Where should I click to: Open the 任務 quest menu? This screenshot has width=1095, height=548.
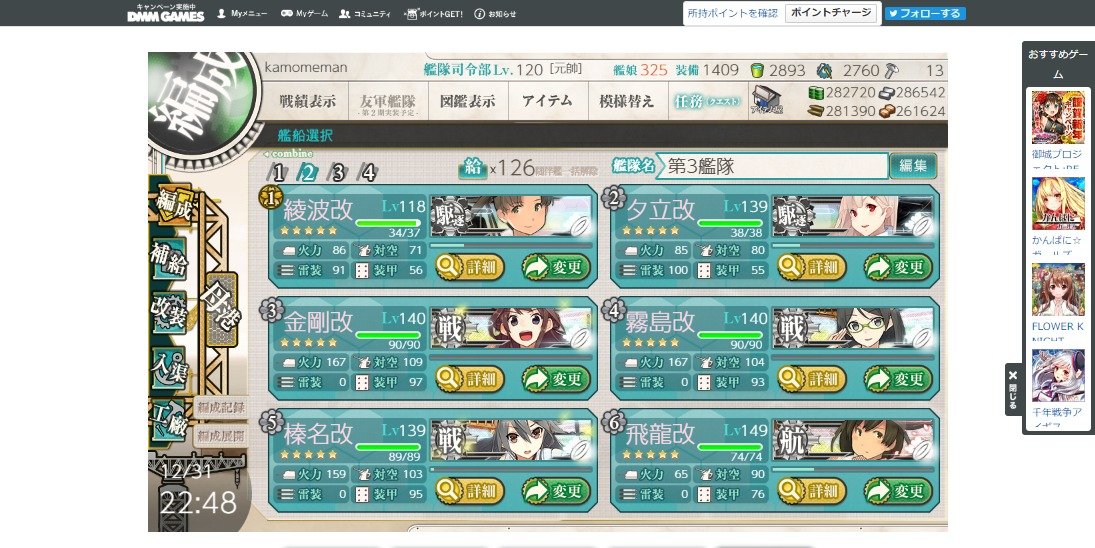tap(706, 101)
